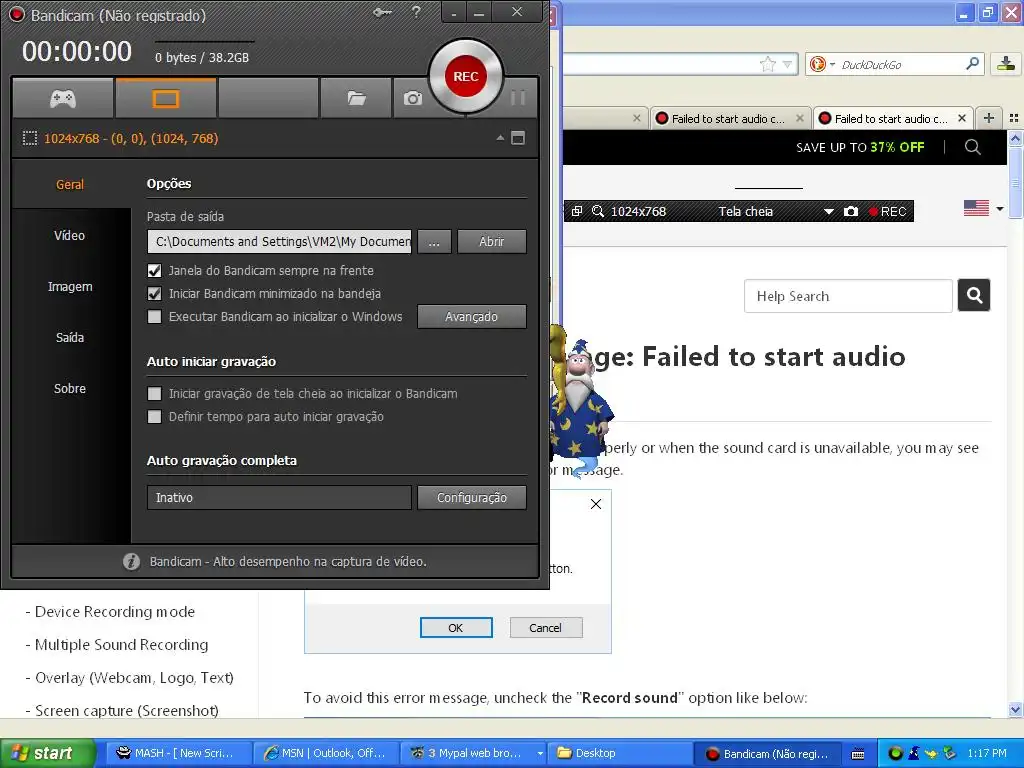Click the browse '...' button for output folder

click(434, 242)
